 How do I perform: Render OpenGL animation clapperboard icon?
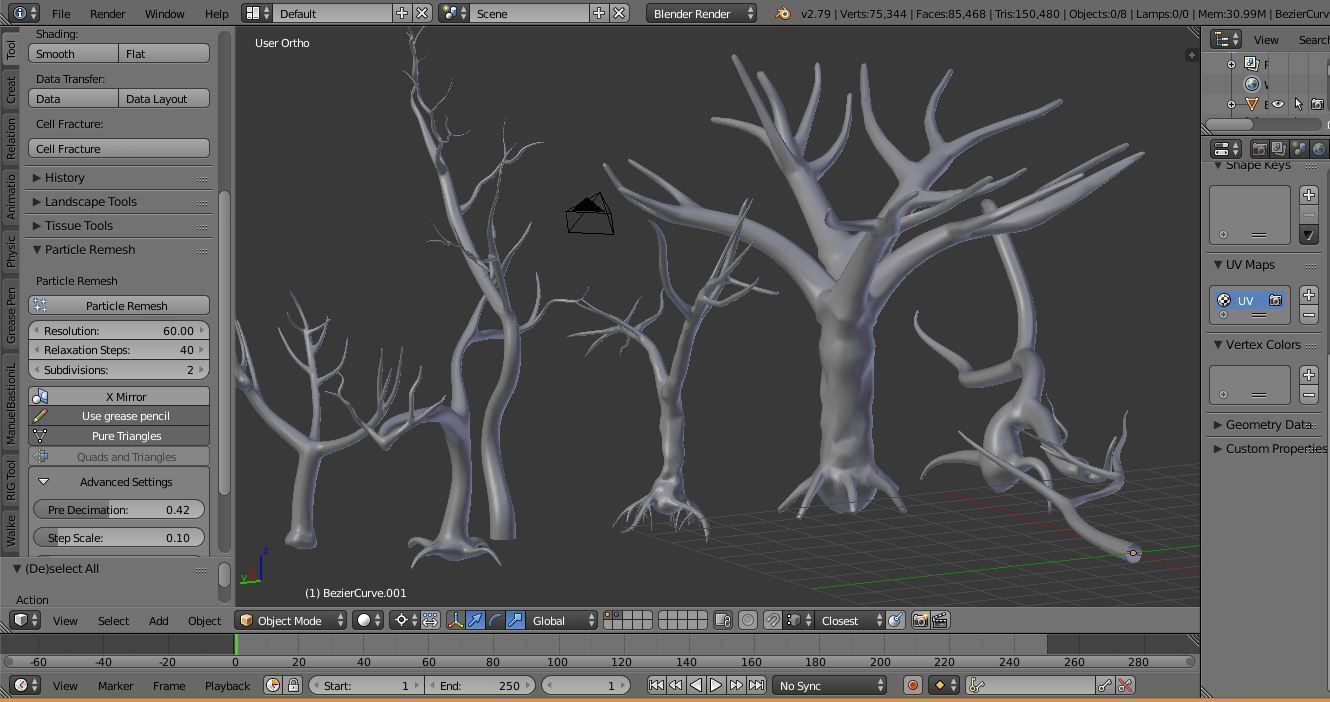click(940, 620)
